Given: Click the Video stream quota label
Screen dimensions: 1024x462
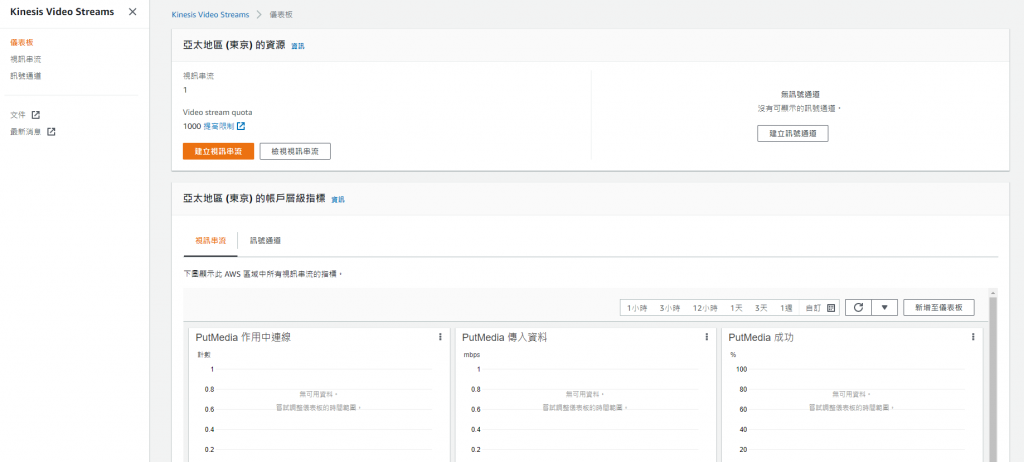Looking at the screenshot, I should pos(217,112).
